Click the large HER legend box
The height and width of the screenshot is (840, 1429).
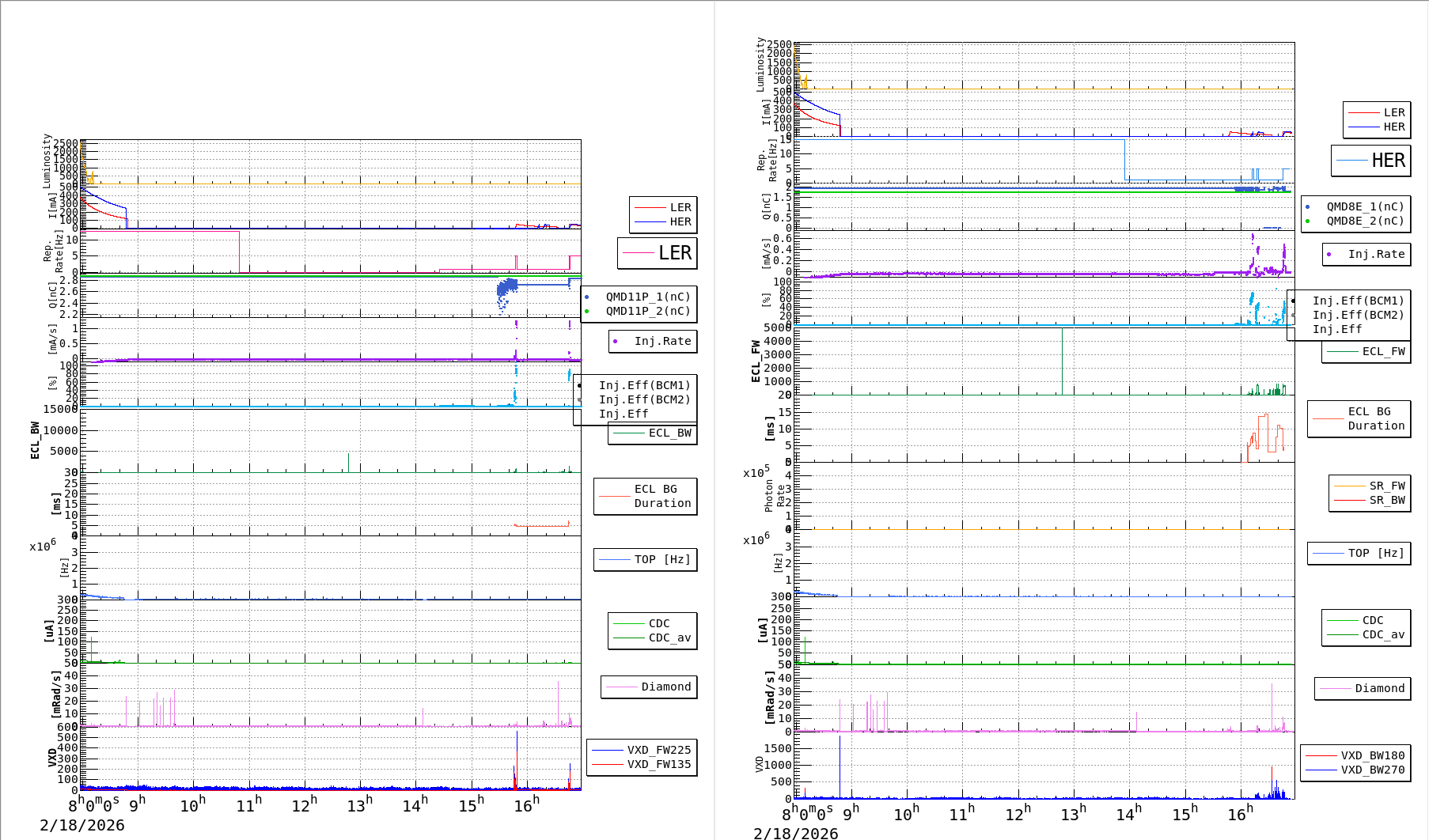click(x=1370, y=161)
